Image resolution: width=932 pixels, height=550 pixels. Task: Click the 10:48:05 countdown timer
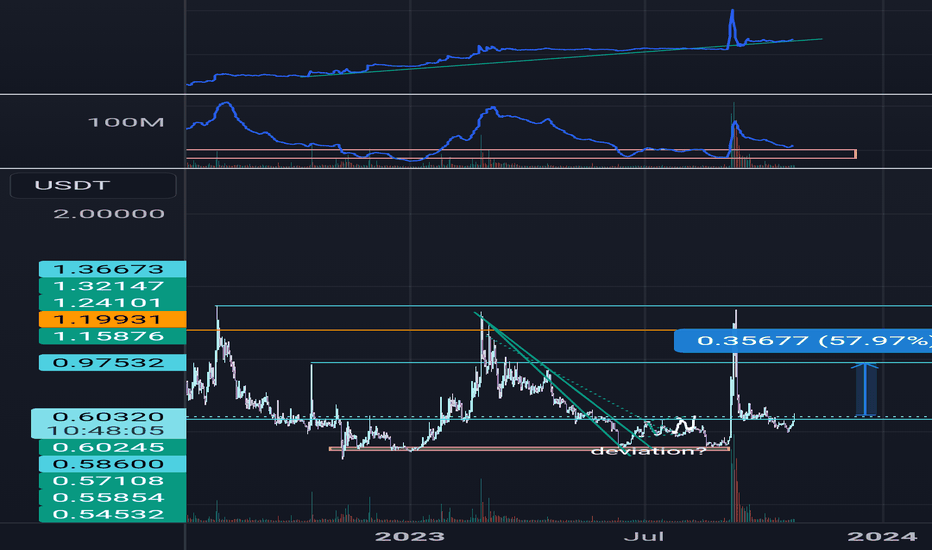[x=108, y=430]
